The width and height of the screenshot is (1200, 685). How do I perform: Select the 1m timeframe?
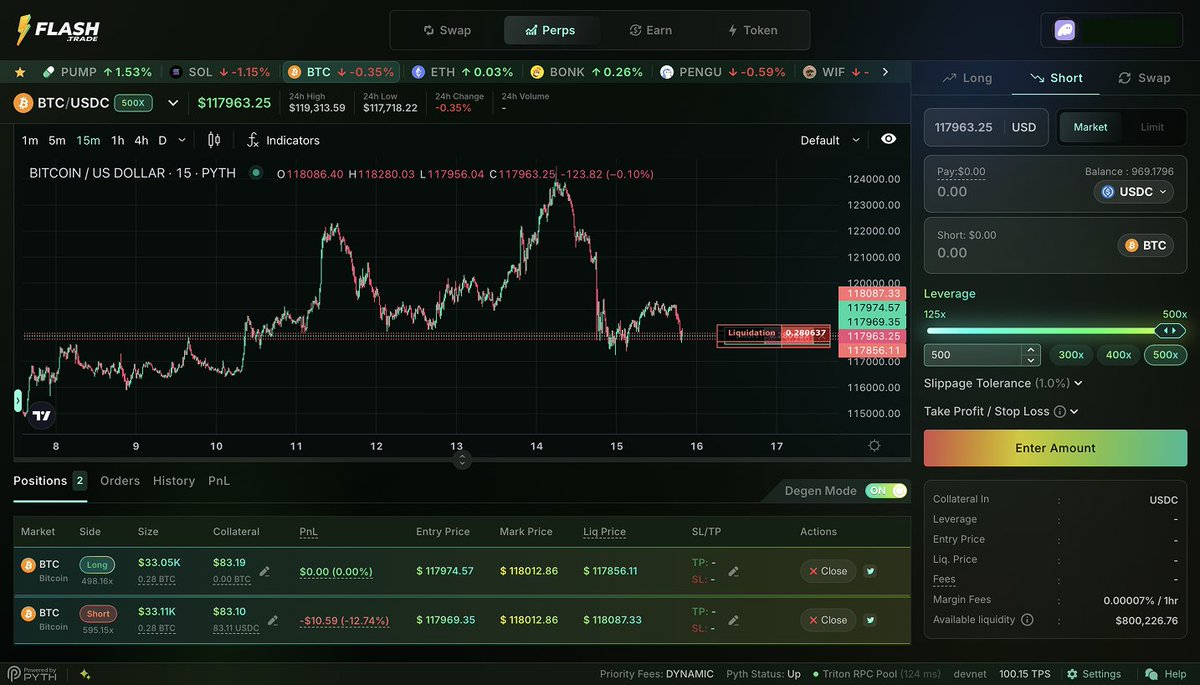click(x=30, y=140)
